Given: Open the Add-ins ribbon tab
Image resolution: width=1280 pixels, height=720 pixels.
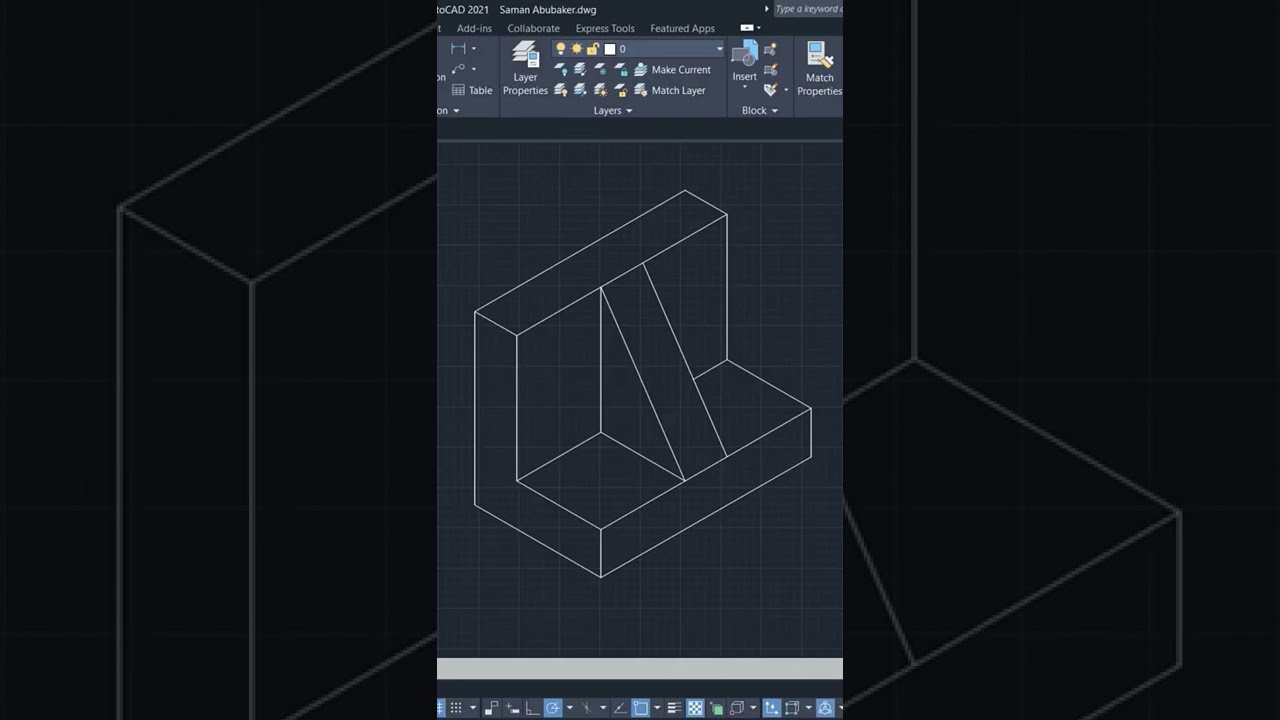Looking at the screenshot, I should coord(474,28).
